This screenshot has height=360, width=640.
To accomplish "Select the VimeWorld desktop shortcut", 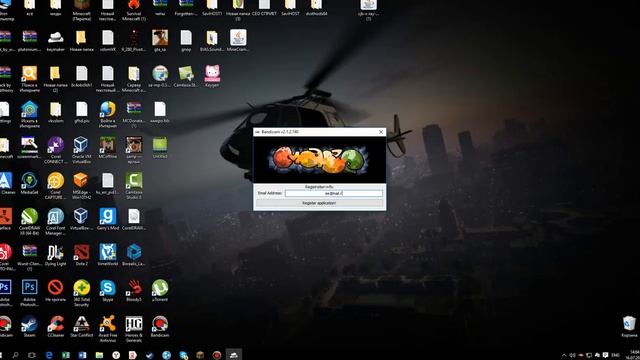I will tap(108, 255).
